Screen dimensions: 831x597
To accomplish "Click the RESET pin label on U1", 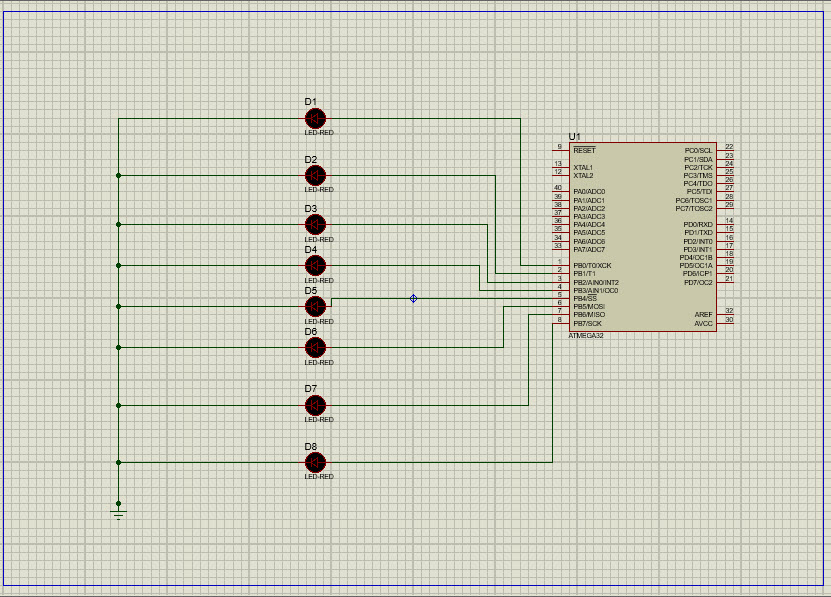I will [x=584, y=150].
